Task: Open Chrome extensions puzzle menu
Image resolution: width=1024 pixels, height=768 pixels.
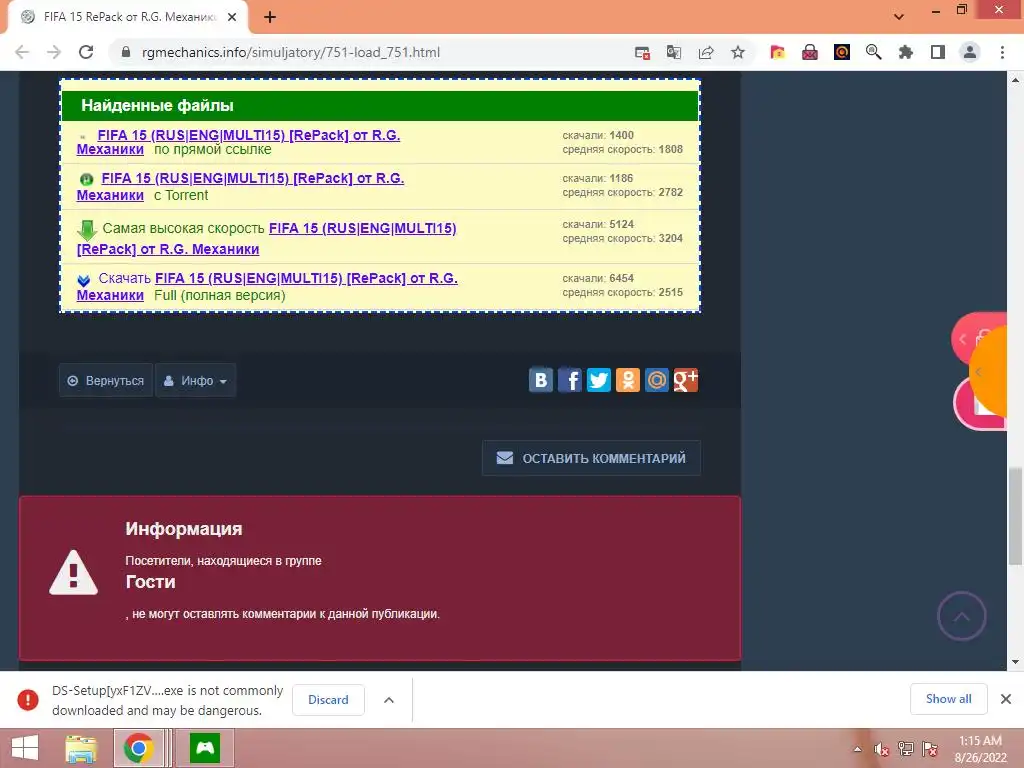Action: pos(906,52)
